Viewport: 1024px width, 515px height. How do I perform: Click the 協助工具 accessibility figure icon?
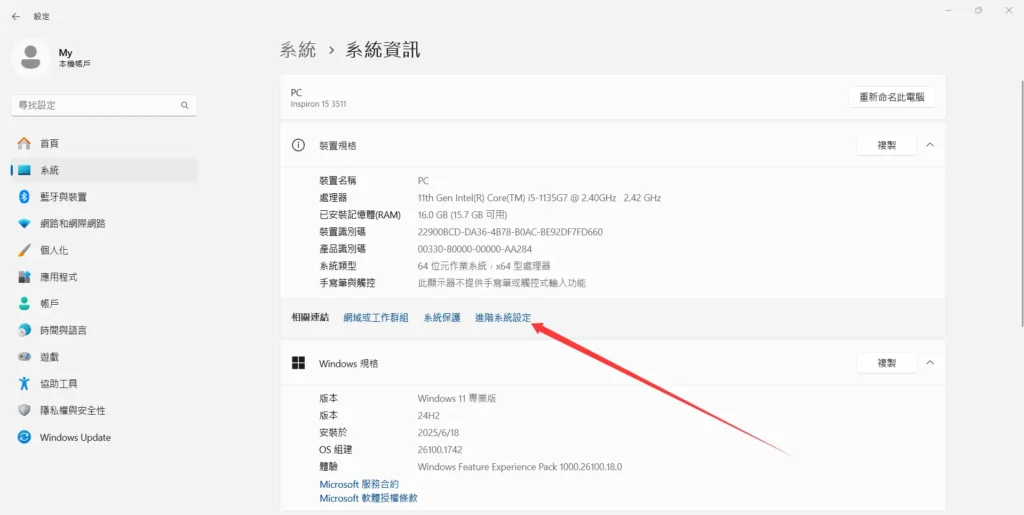pyautogui.click(x=24, y=384)
